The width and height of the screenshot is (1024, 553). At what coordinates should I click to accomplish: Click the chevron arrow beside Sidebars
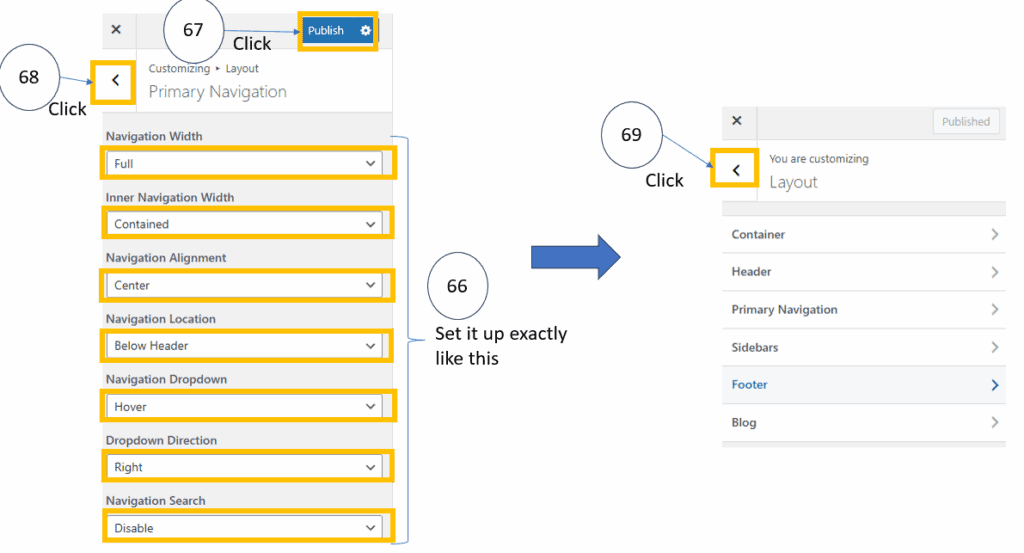[x=994, y=348]
